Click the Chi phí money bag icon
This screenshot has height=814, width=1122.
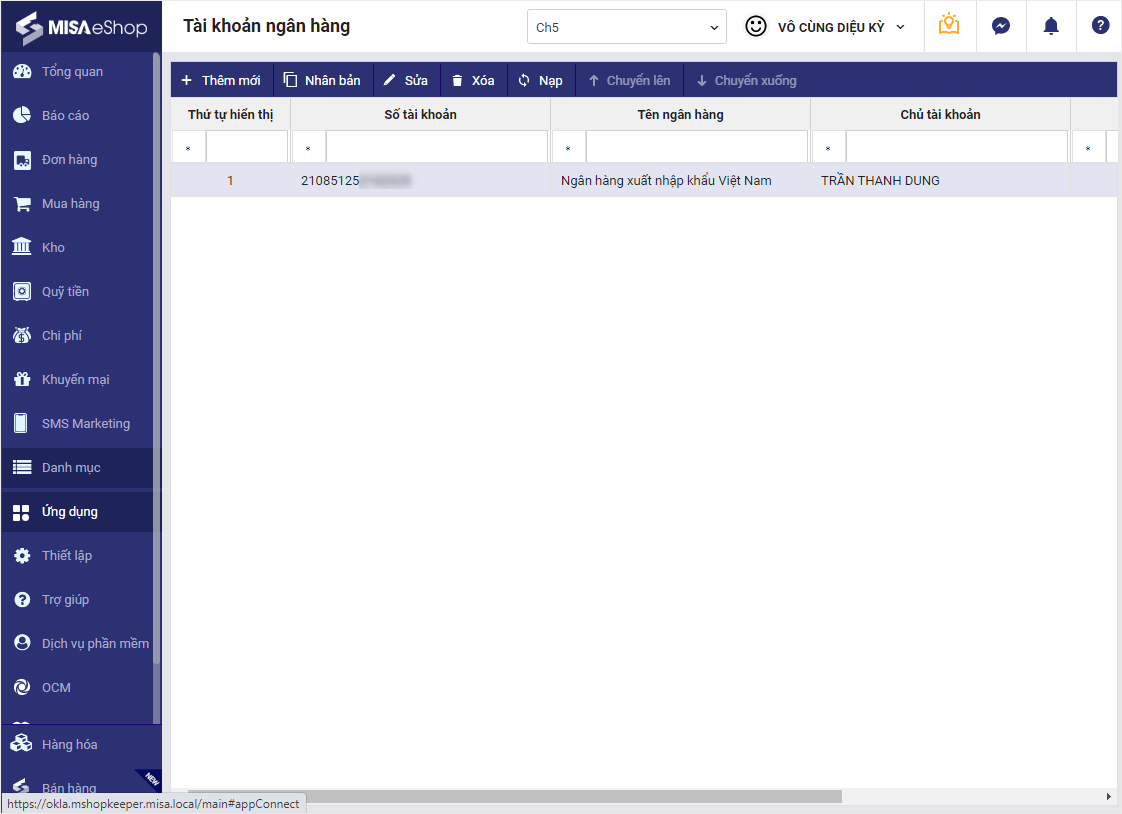coord(22,335)
